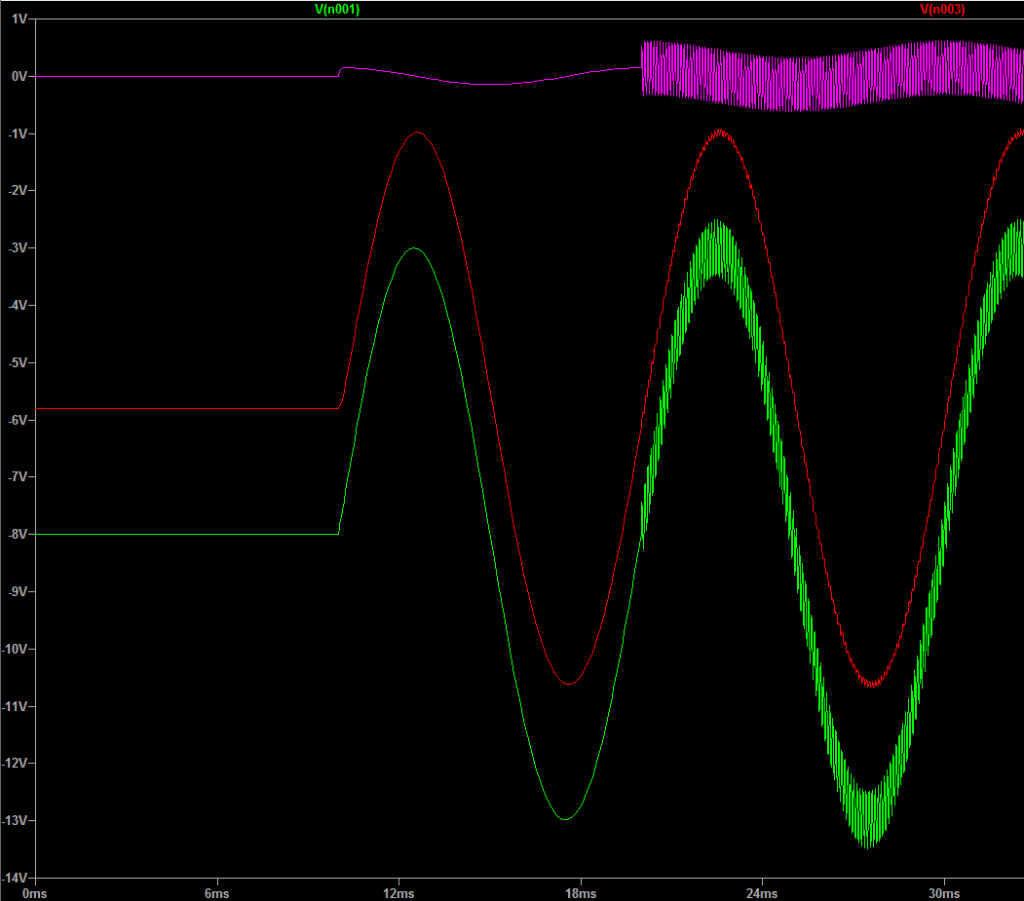Click the 24ms time axis label
The image size is (1024, 901).
tap(761, 892)
